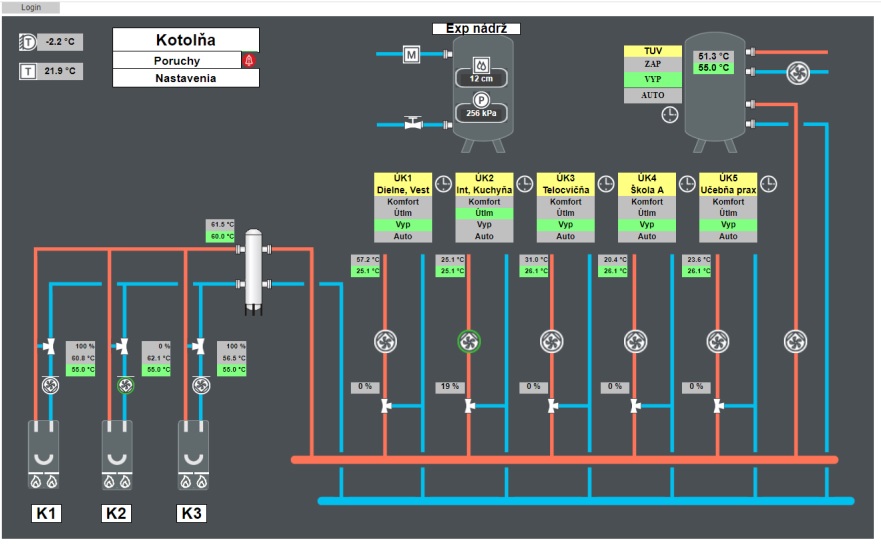Set ÚK1 to Komfort mode

(x=403, y=202)
